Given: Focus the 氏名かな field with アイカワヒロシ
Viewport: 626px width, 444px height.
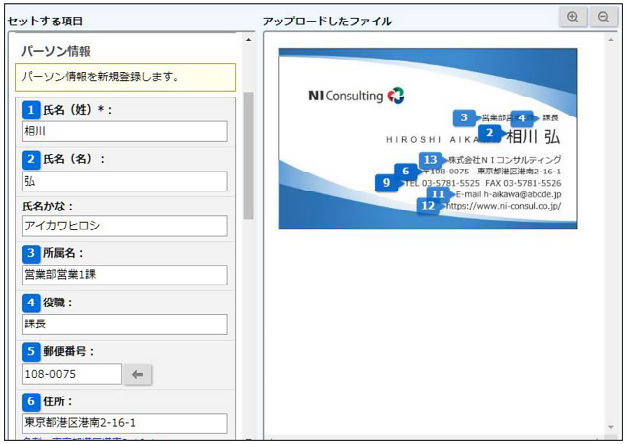Looking at the screenshot, I should coord(124,225).
